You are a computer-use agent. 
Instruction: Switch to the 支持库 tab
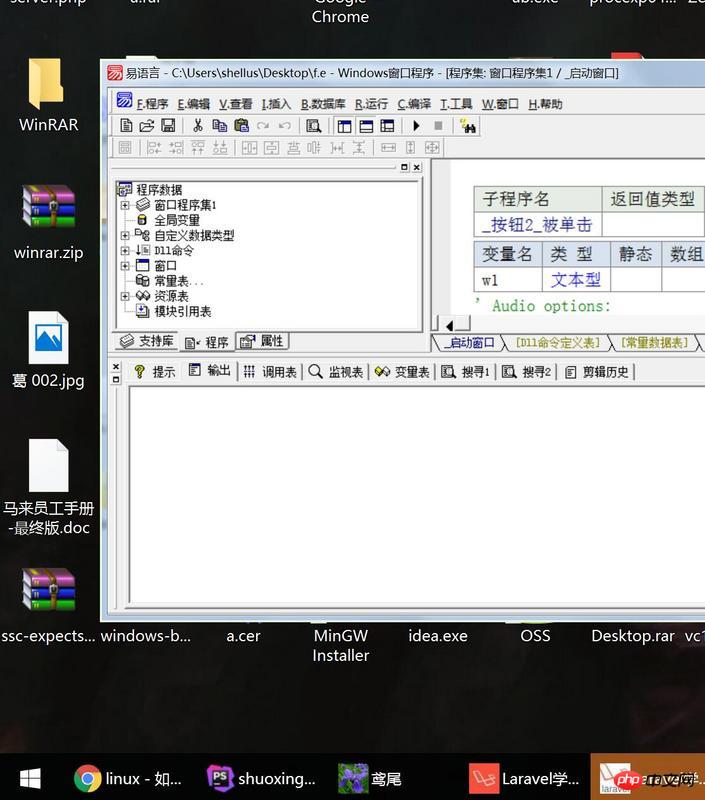point(147,342)
